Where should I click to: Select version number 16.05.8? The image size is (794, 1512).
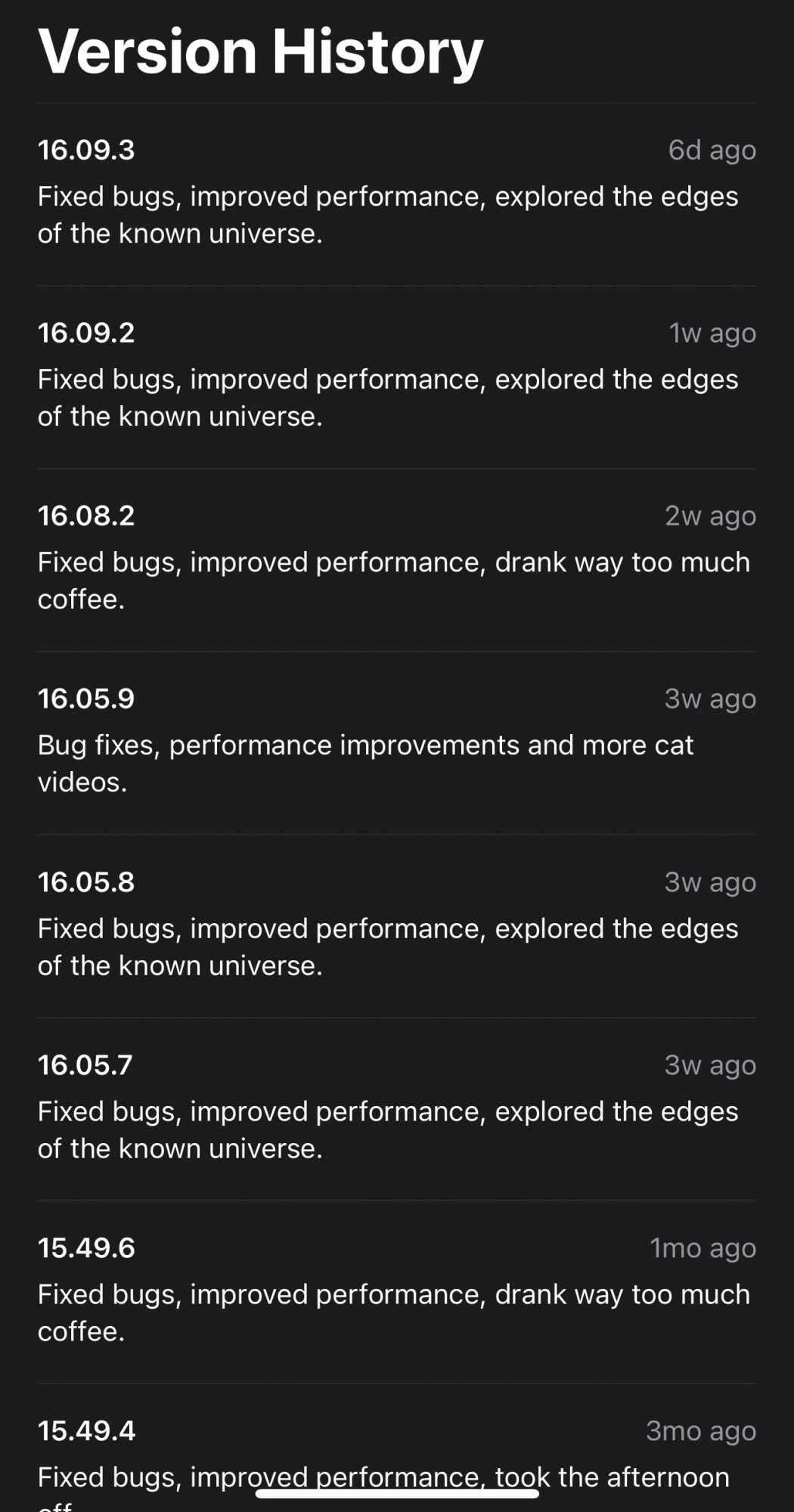[86, 882]
